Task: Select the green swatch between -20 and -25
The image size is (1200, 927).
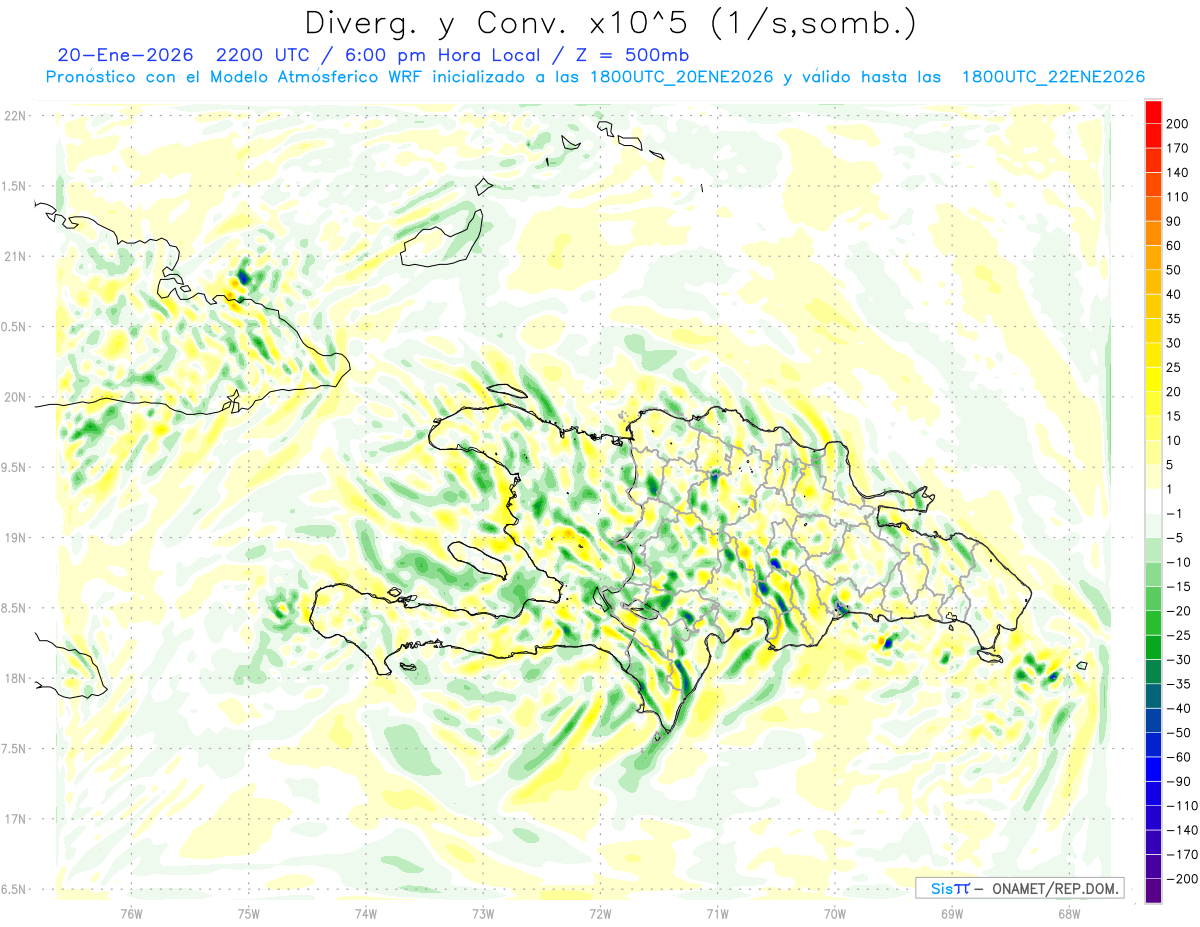Action: coord(1153,624)
